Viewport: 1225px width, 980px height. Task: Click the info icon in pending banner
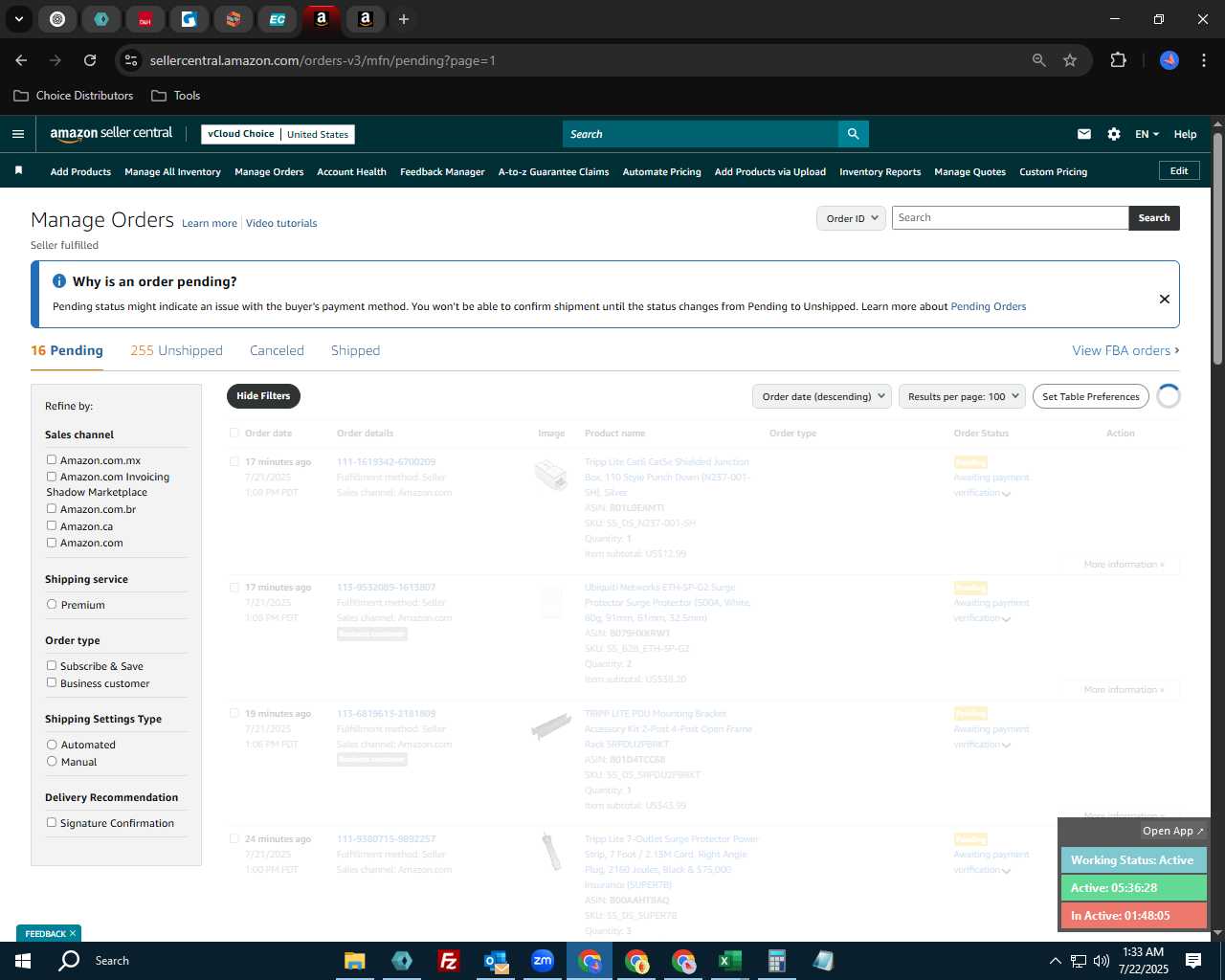[59, 281]
